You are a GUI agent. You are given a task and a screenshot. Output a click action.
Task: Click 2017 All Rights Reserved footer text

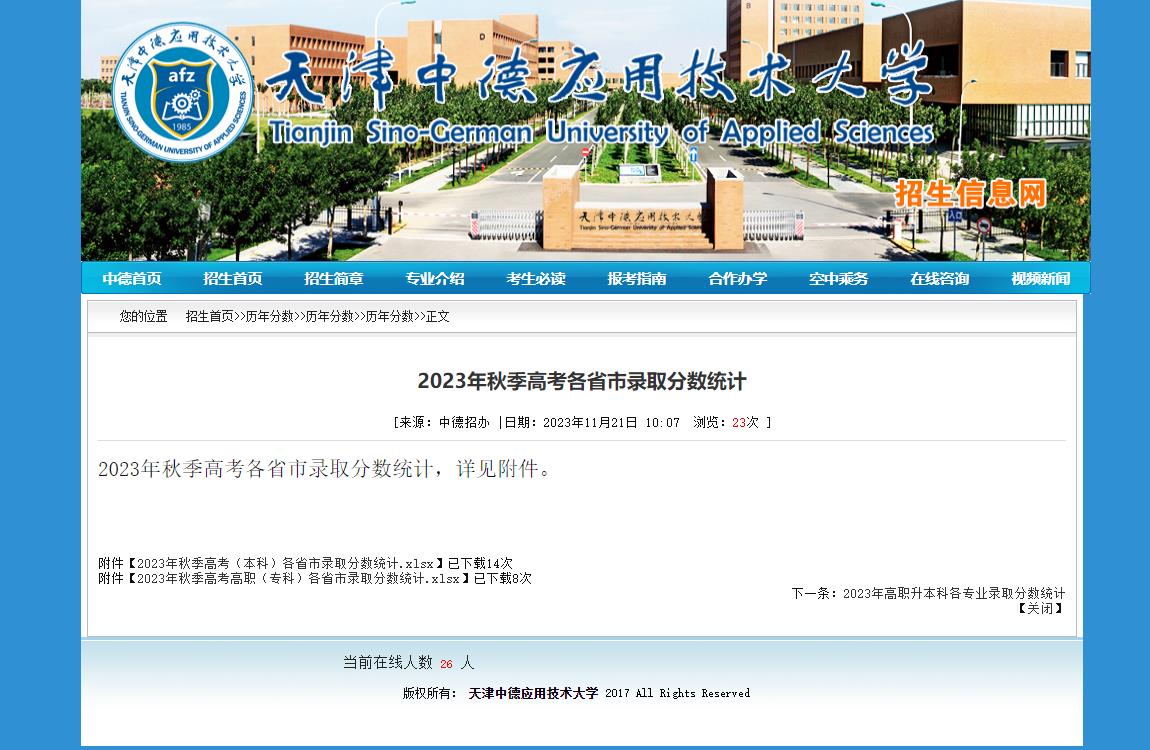point(677,693)
